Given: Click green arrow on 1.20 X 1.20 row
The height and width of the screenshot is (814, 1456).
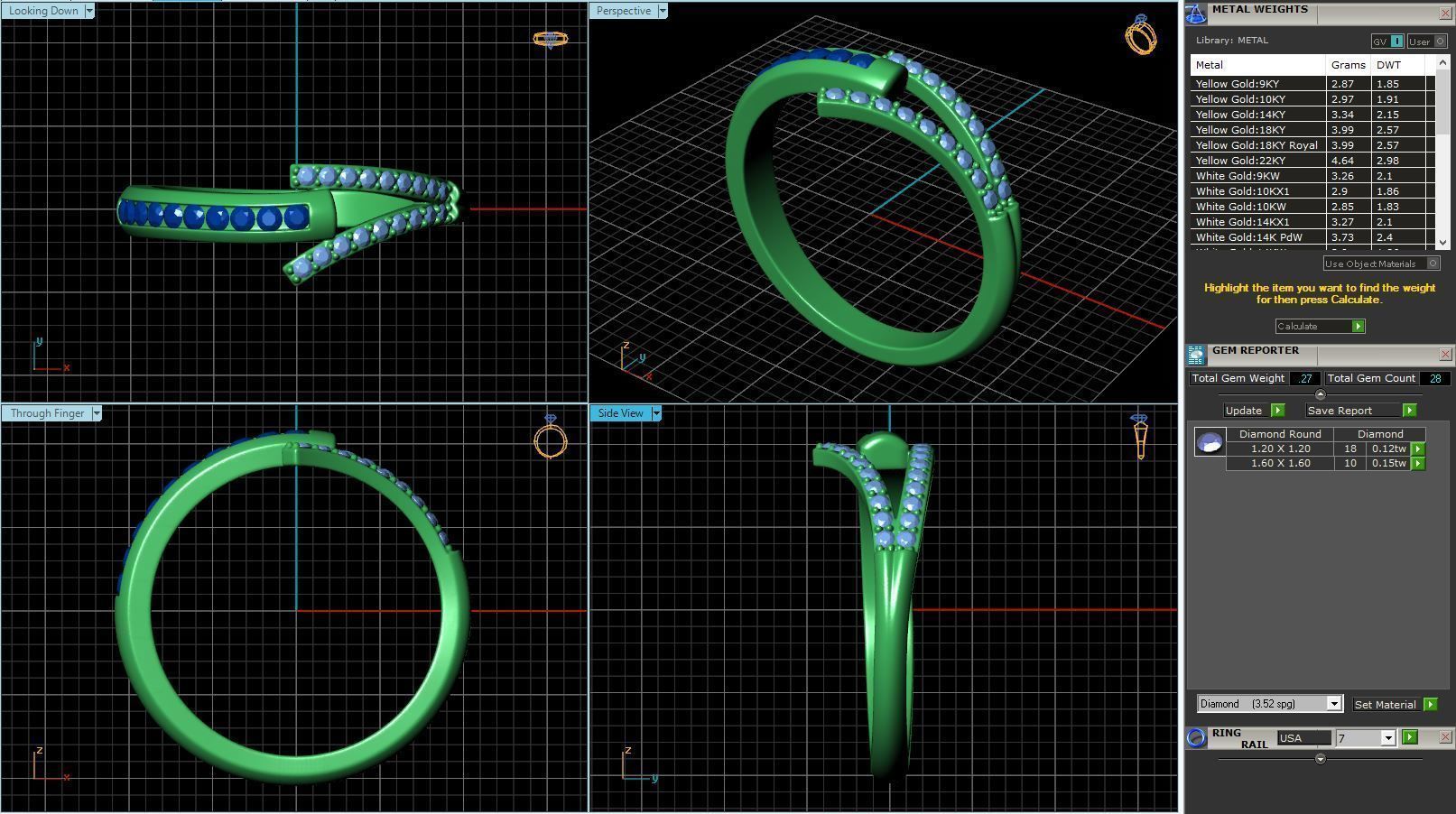Looking at the screenshot, I should coord(1418,449).
